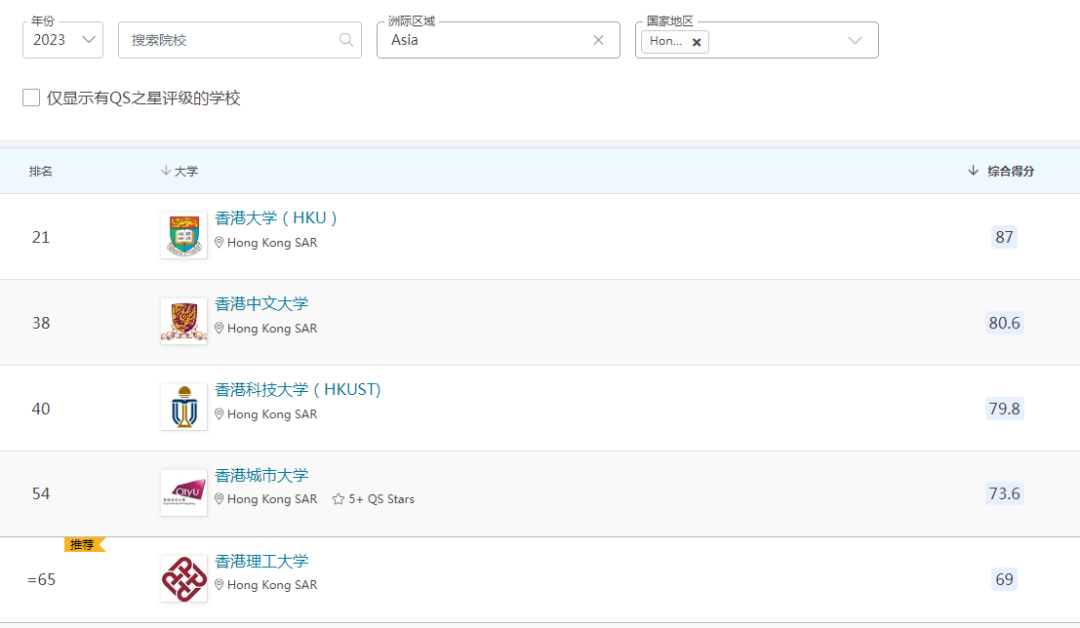Open the 香港科技大学 (HKUST) link
This screenshot has width=1080, height=628.
pyautogui.click(x=298, y=390)
